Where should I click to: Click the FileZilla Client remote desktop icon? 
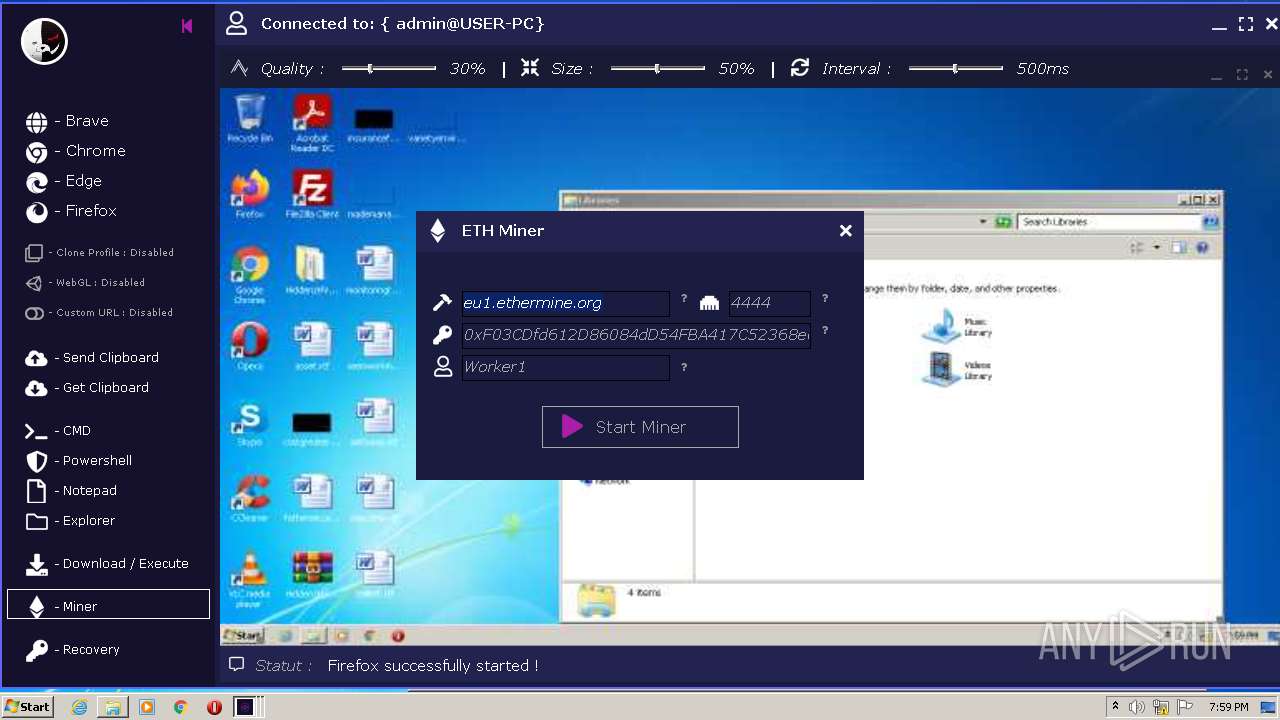[312, 195]
